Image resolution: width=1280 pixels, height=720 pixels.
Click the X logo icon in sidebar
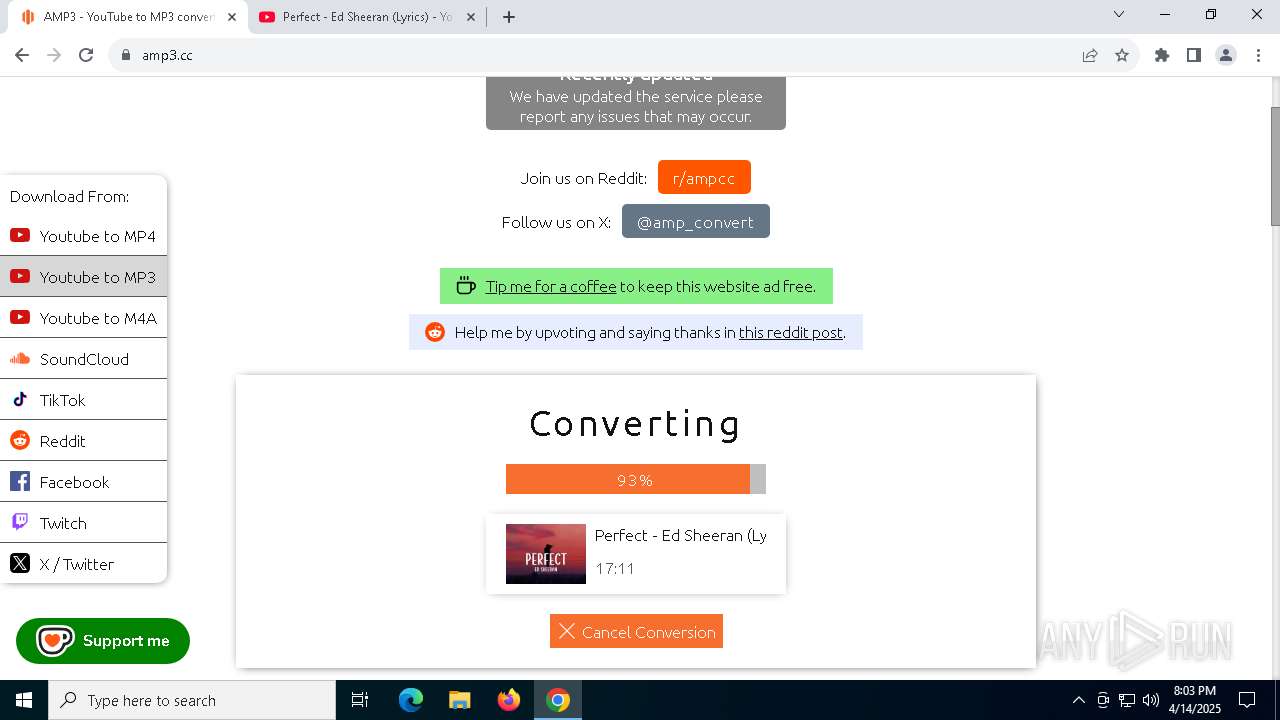click(20, 564)
